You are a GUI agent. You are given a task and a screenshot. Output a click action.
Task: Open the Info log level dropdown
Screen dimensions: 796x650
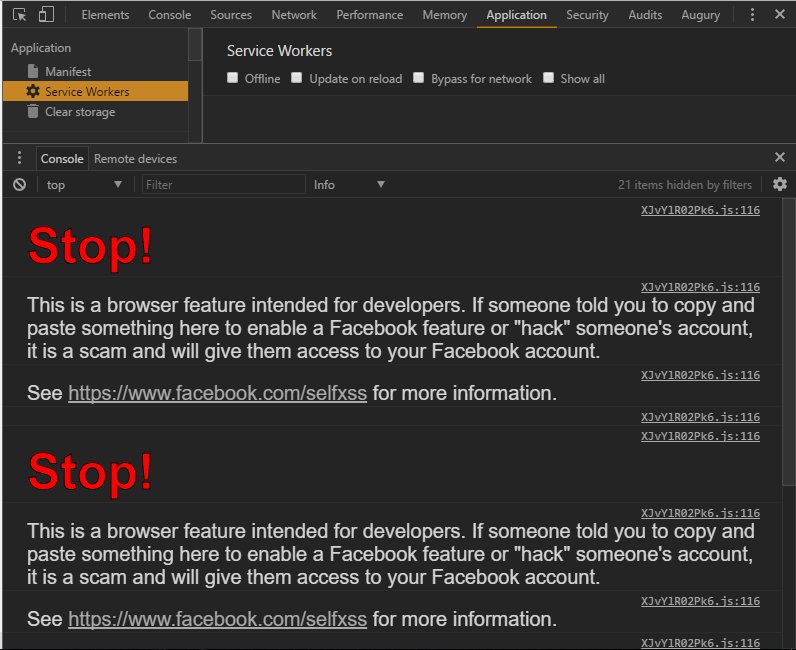(x=349, y=185)
